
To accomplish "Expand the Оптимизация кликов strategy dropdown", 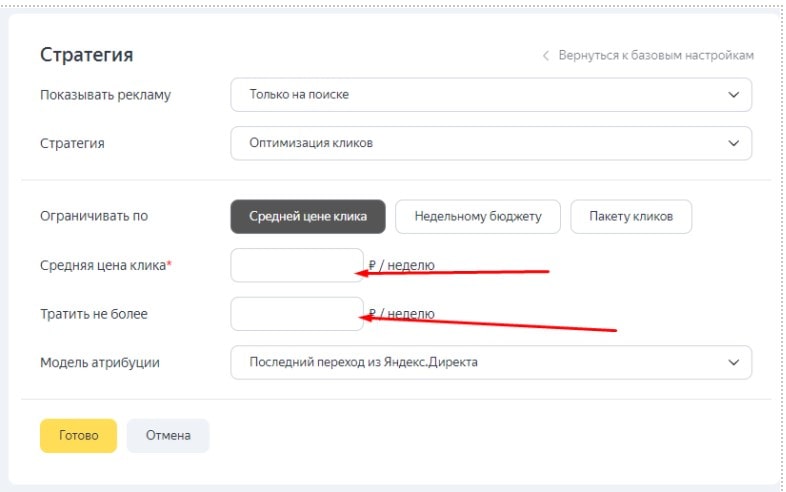I will pos(490,143).
